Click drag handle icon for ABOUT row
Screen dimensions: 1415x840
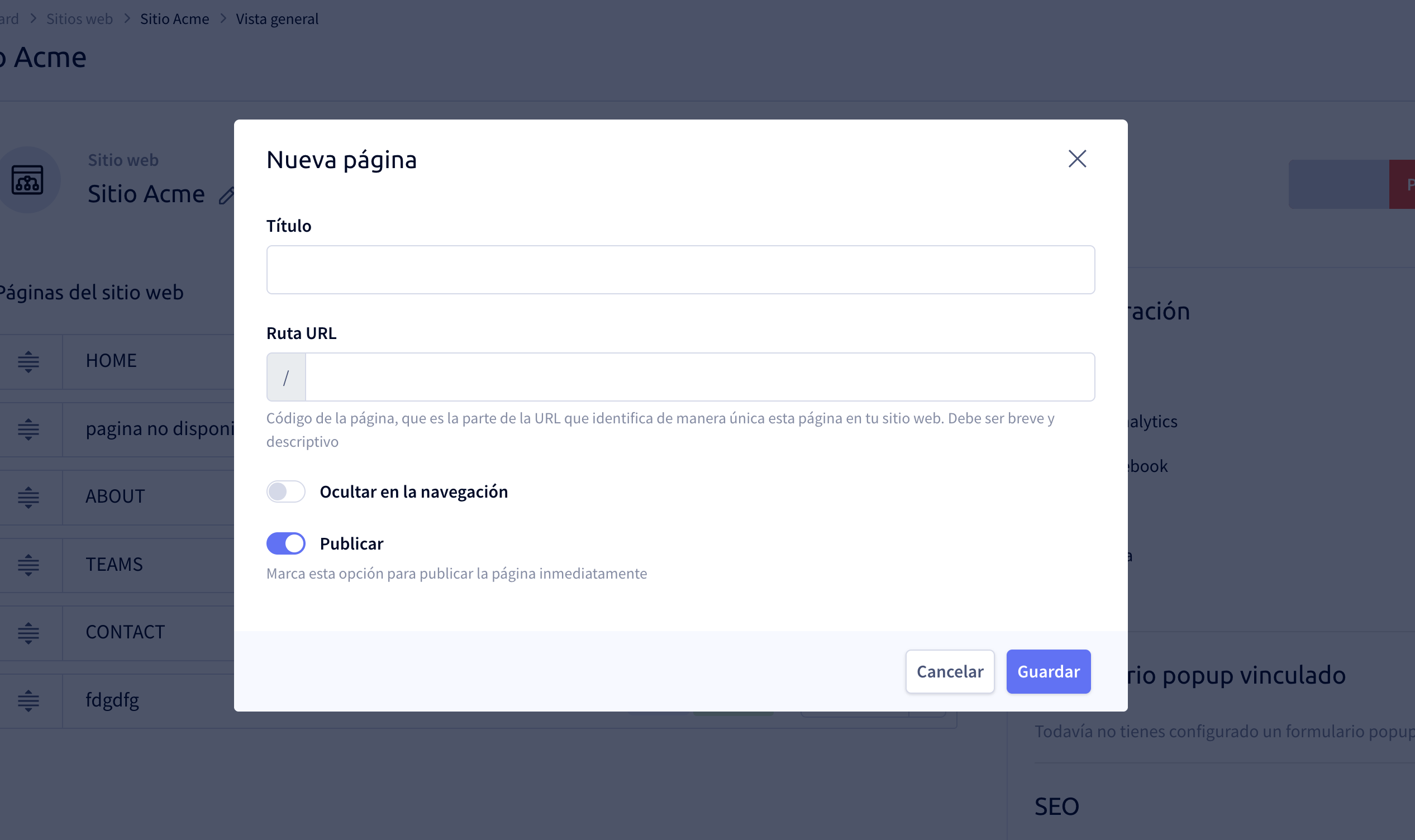click(28, 497)
